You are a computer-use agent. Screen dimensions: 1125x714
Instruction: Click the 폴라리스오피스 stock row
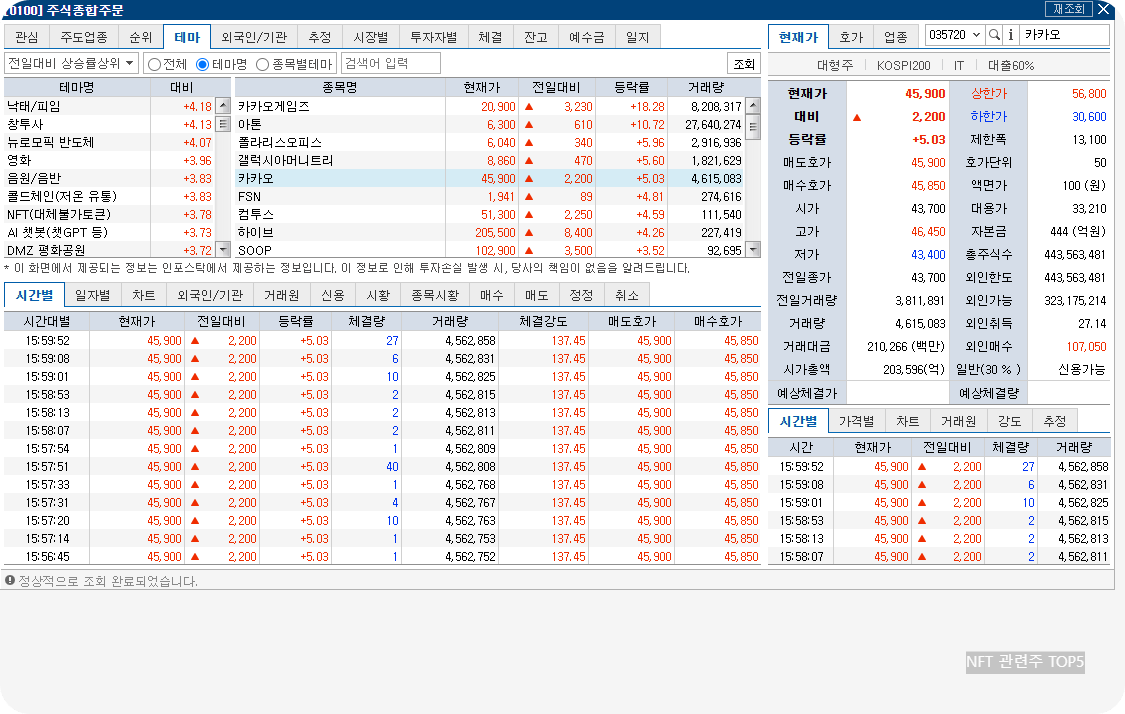tap(490, 142)
